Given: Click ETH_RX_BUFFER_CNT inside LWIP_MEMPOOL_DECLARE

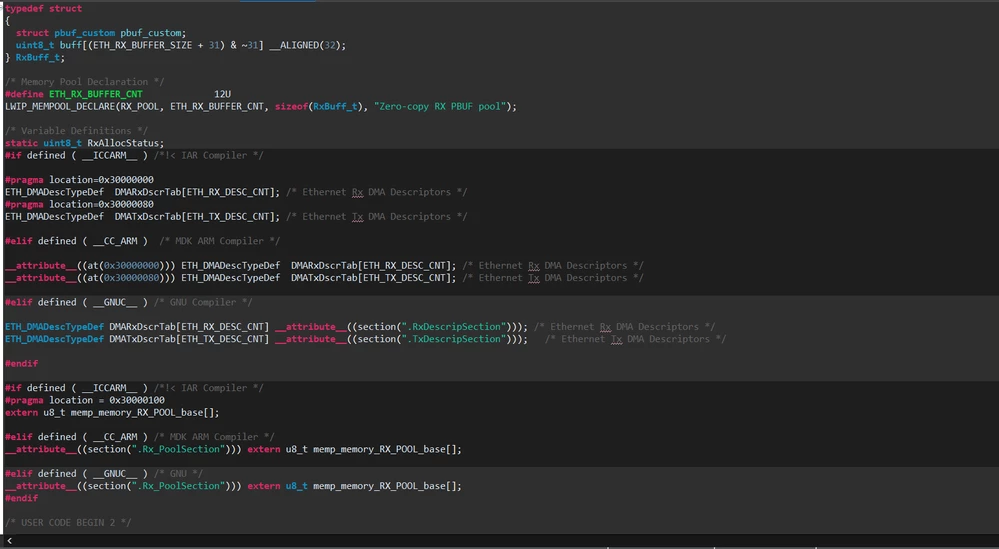Looking at the screenshot, I should (x=217, y=106).
